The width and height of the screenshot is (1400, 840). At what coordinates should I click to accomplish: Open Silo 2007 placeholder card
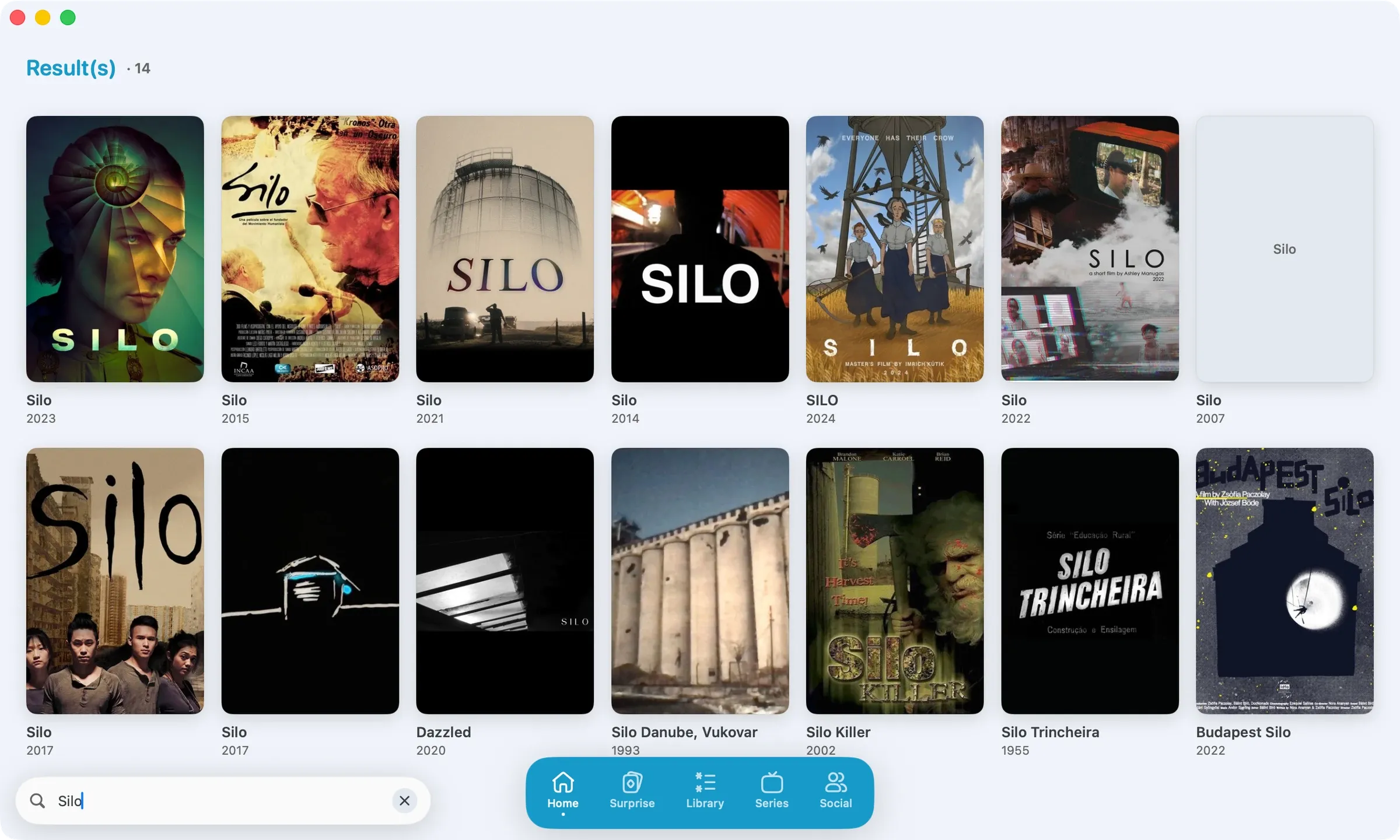click(x=1284, y=249)
